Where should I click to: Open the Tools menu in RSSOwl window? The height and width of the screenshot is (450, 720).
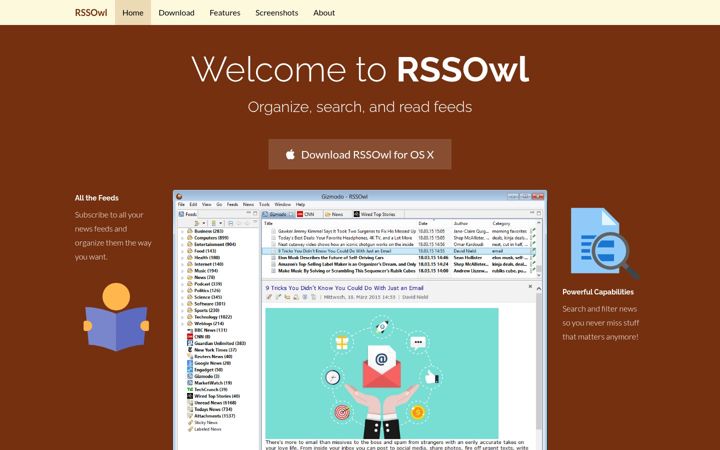click(x=264, y=204)
